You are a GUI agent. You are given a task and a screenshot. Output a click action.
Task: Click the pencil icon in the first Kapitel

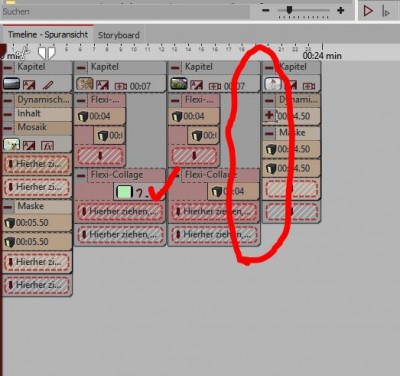click(48, 85)
